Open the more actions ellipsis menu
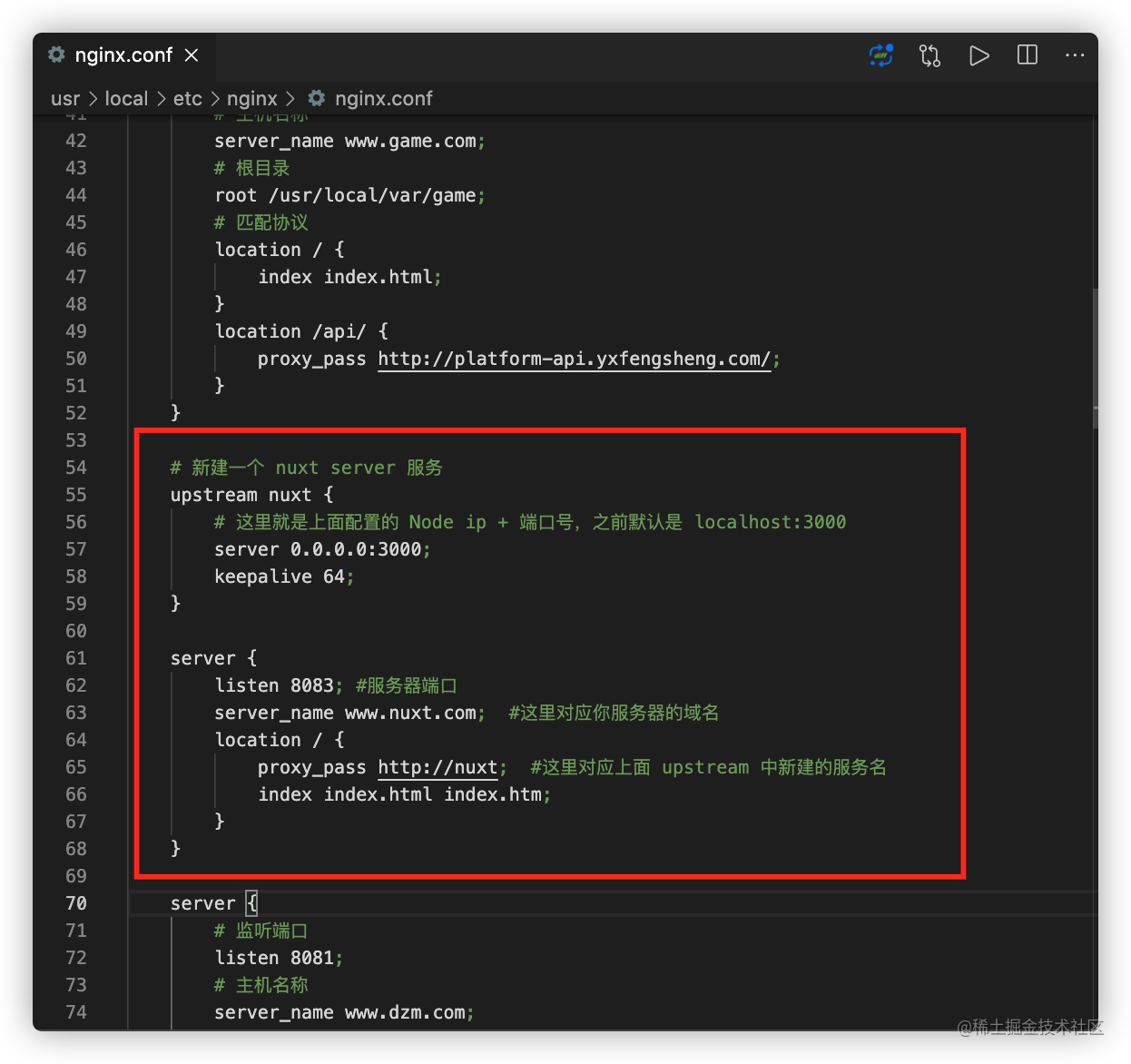1131x1064 pixels. 1075,55
